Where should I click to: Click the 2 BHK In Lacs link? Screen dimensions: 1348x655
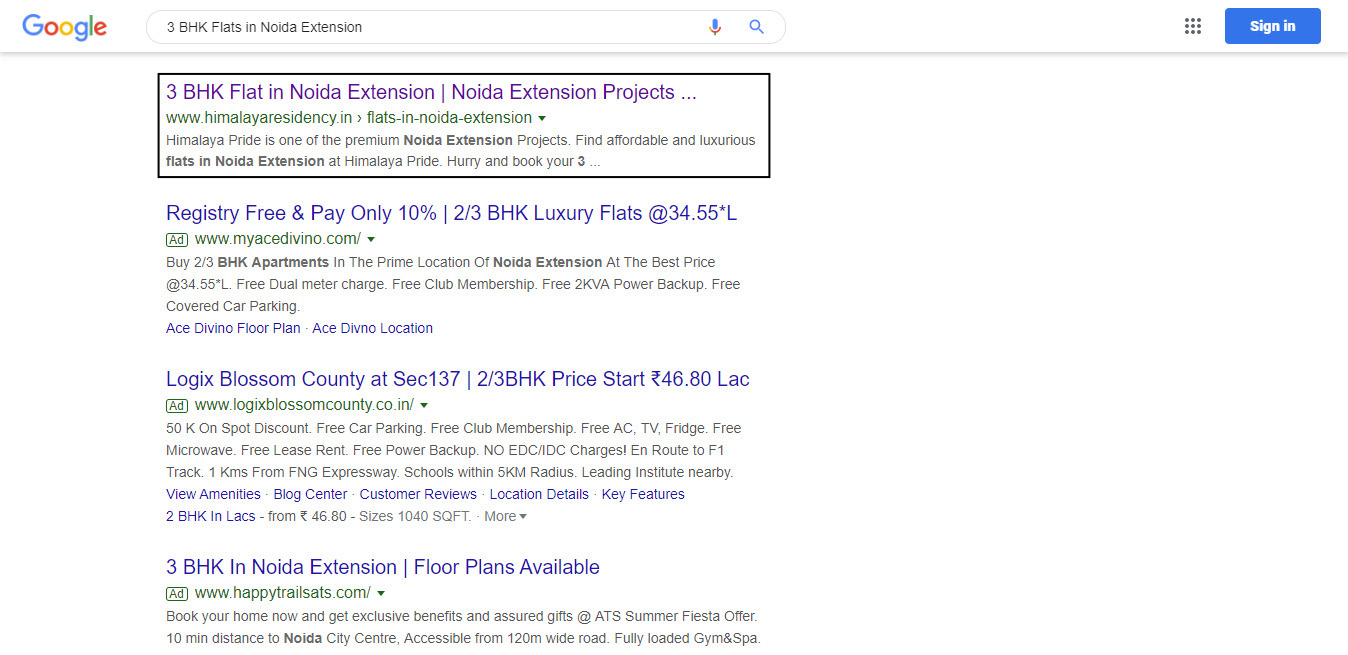click(x=210, y=516)
